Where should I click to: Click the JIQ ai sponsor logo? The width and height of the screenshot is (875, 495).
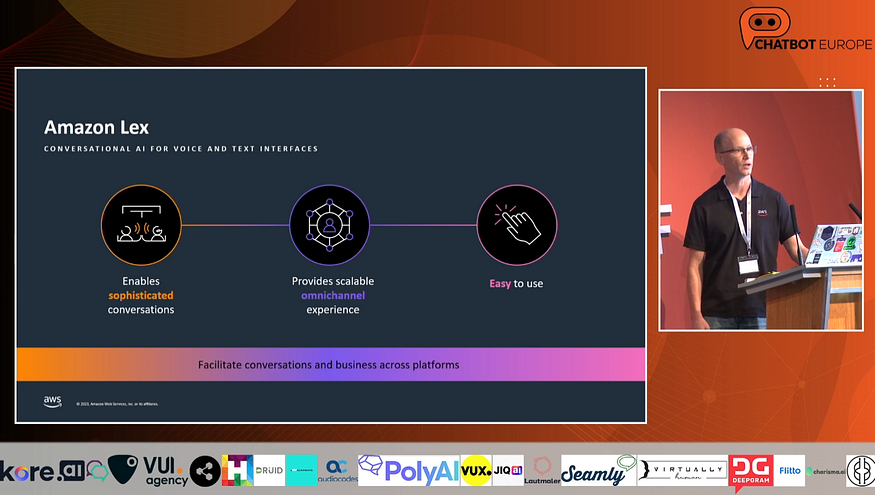pos(508,470)
